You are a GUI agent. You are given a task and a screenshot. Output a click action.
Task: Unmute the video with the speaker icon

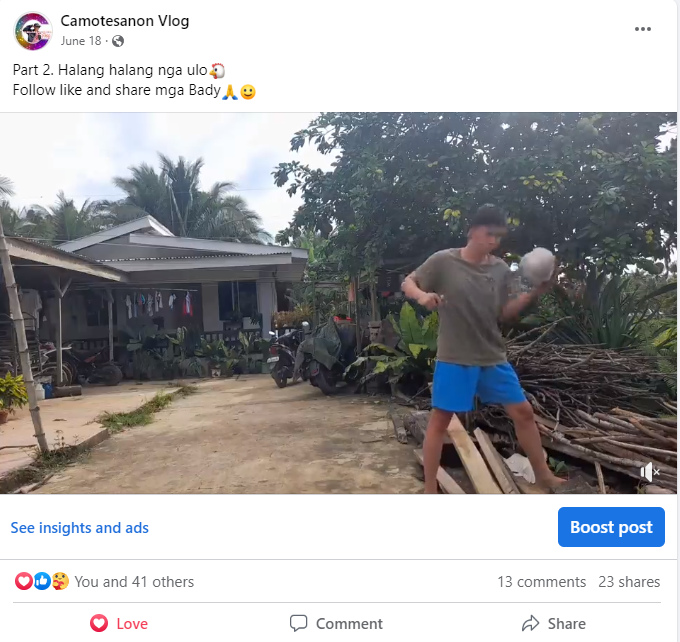point(650,472)
